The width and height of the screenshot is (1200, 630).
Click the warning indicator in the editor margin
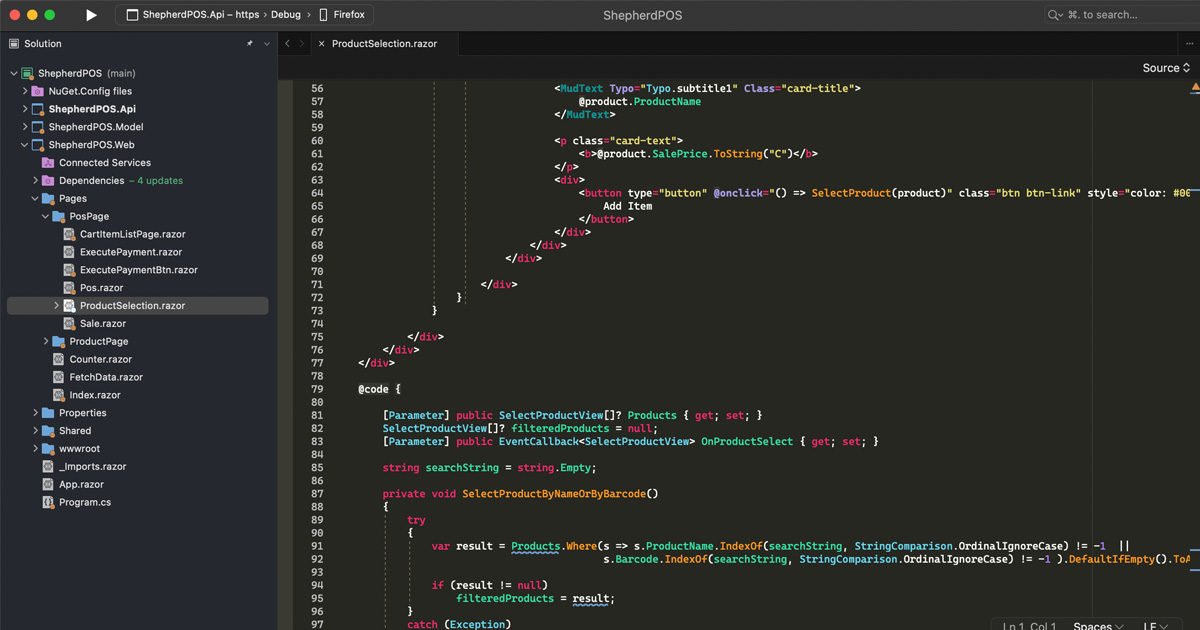click(x=1195, y=89)
